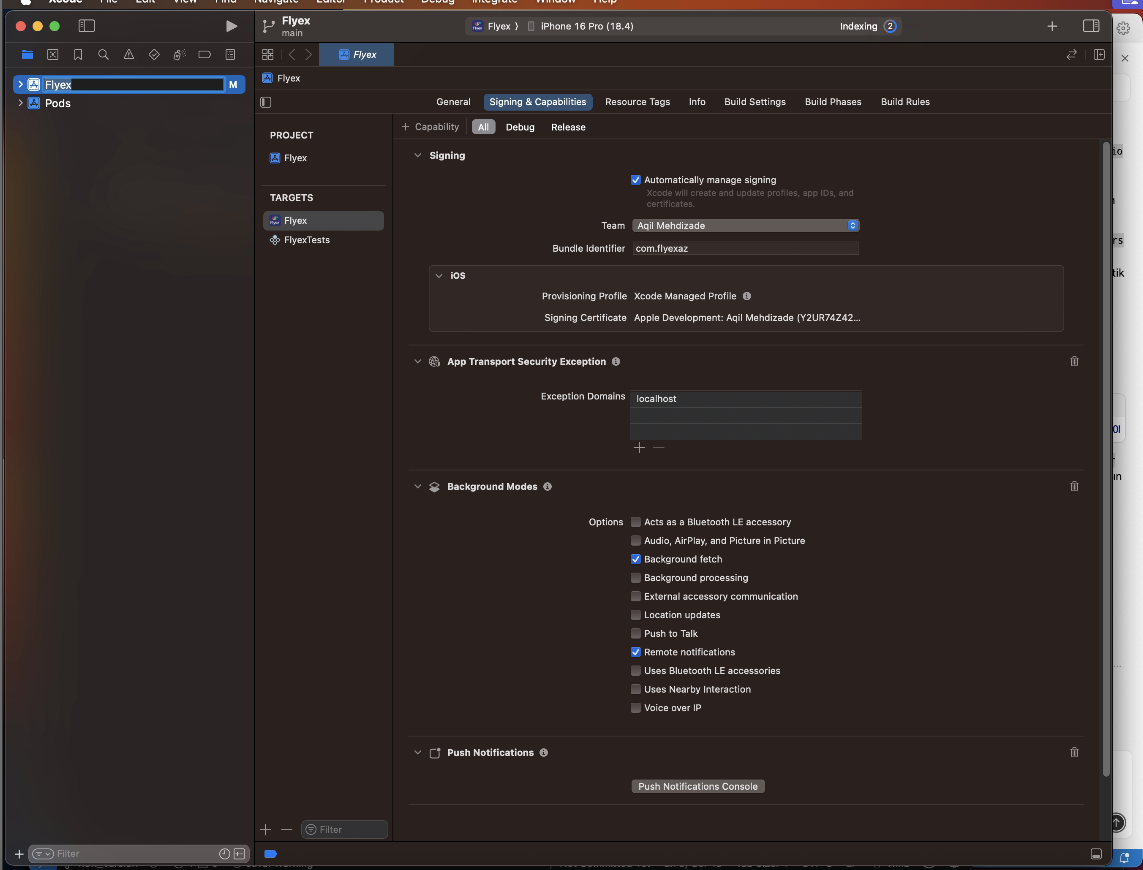Open the Team dropdown
Screen dimensions: 1143x870
746,226
